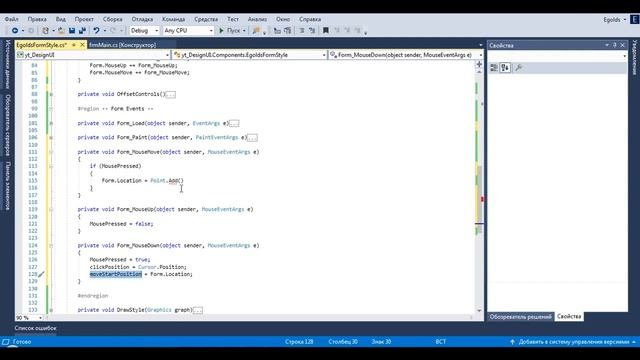Toggle a bookmark on the current line
The width and height of the screenshot is (640, 360).
point(326,31)
